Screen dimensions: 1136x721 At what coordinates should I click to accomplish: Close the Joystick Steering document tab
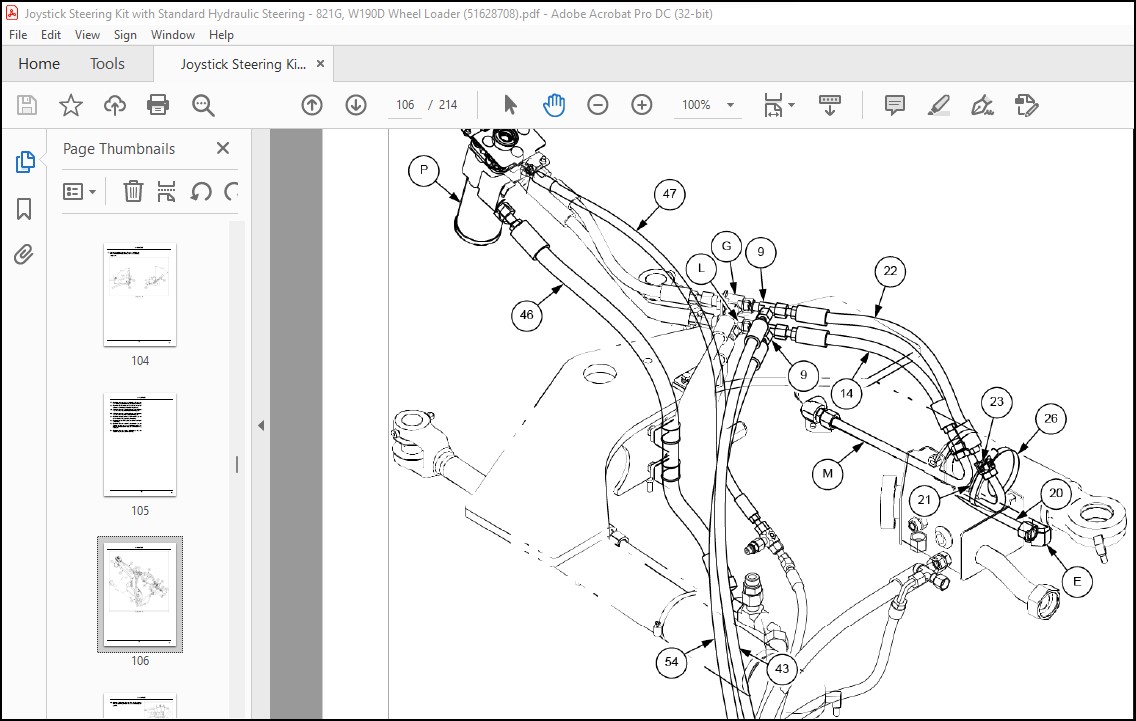pos(320,64)
